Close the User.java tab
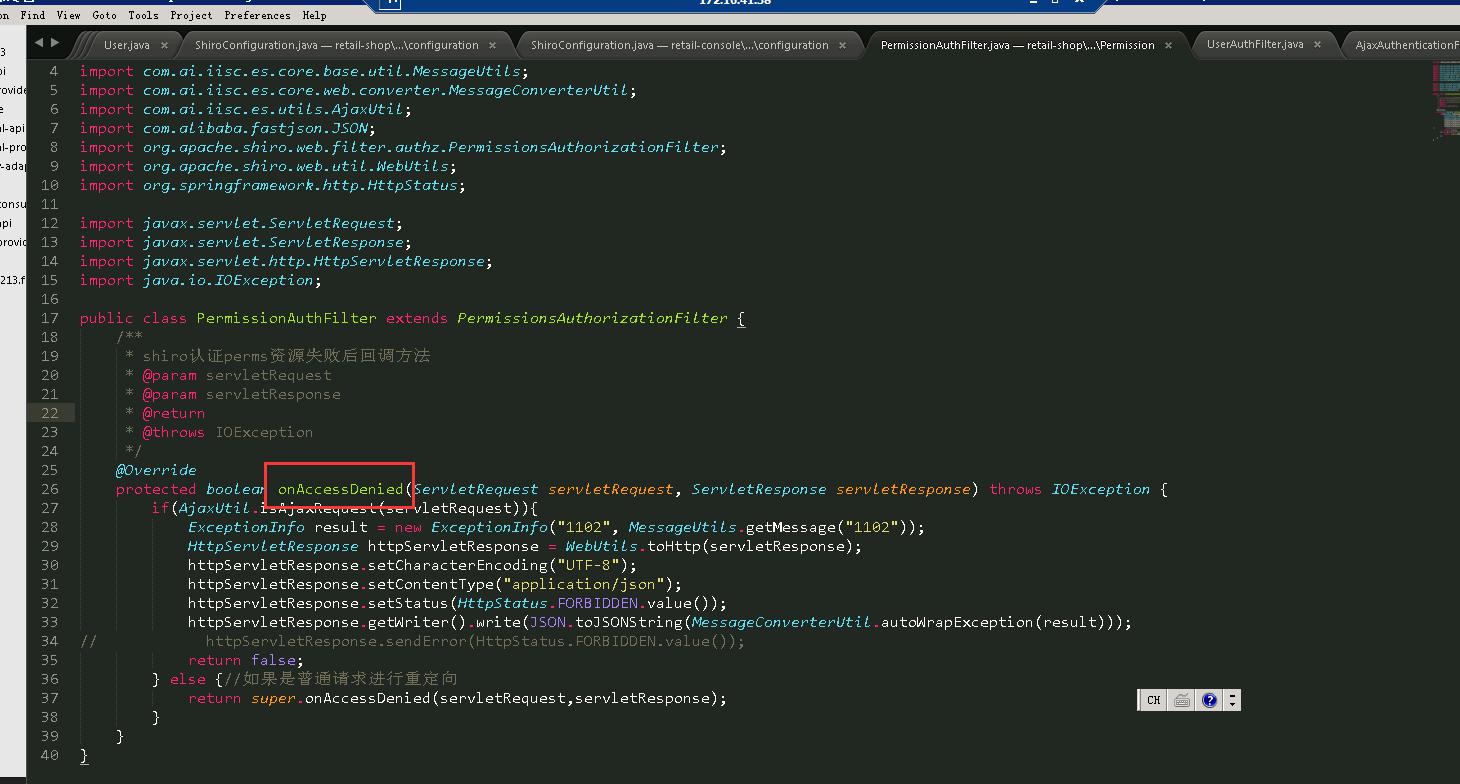Viewport: 1460px width, 784px height. (165, 45)
